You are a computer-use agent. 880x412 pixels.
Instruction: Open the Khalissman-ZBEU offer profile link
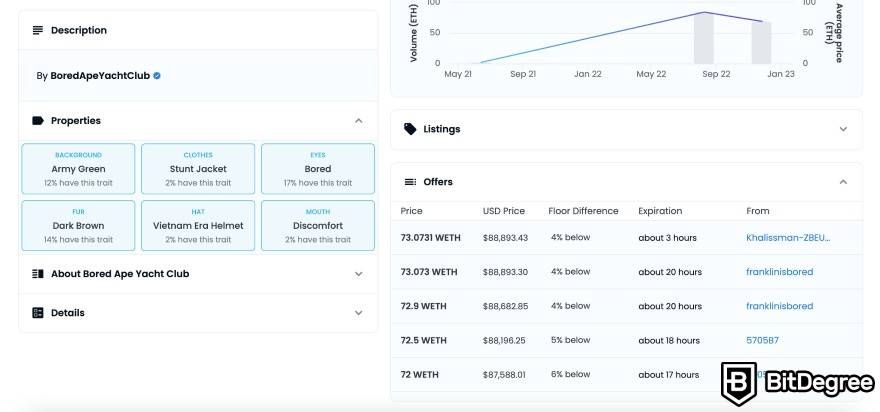[x=788, y=237]
